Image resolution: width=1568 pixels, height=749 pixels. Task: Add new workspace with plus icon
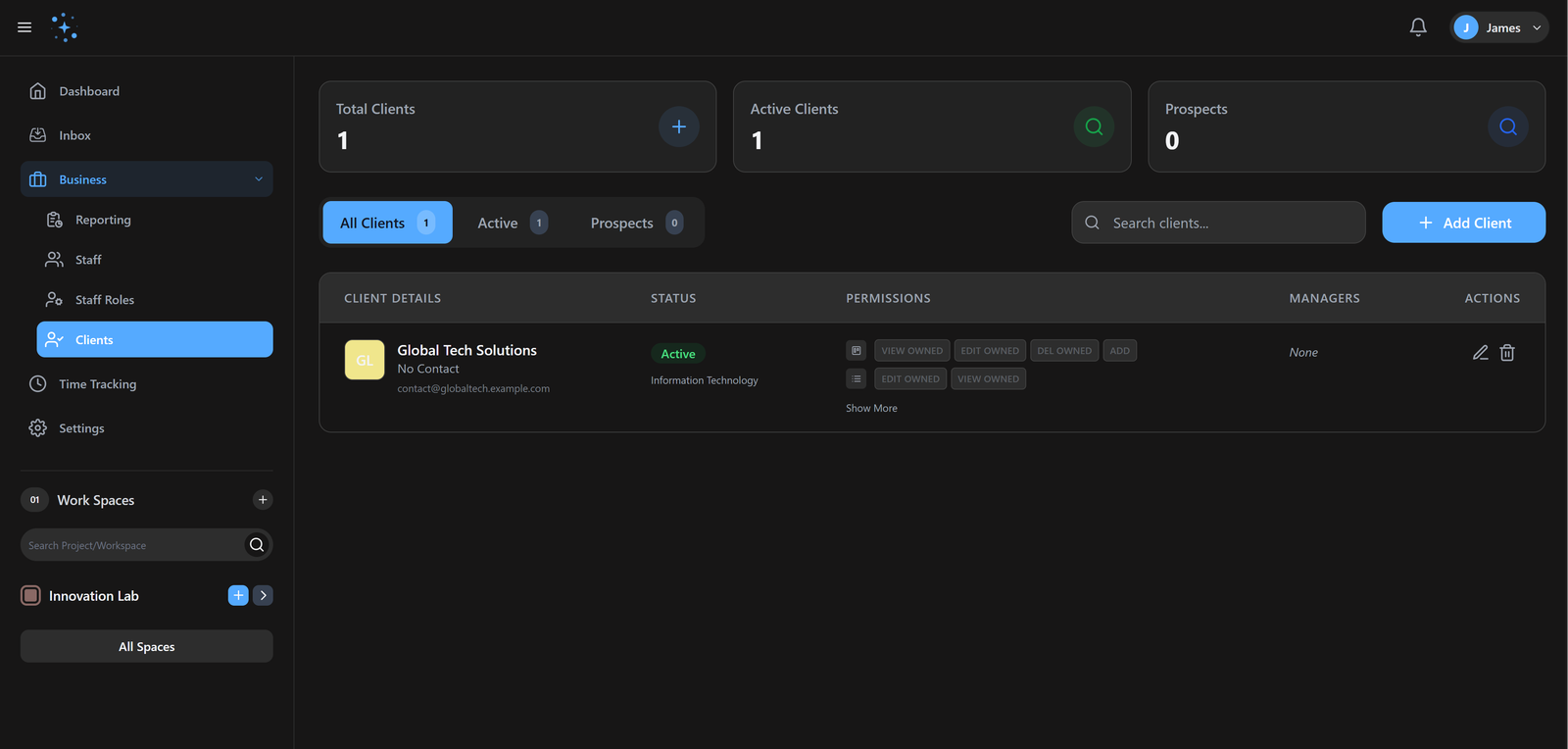263,500
